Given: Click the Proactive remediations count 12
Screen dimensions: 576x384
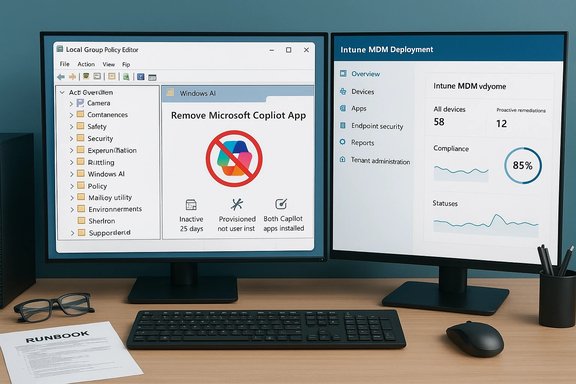Looking at the screenshot, I should (x=501, y=123).
